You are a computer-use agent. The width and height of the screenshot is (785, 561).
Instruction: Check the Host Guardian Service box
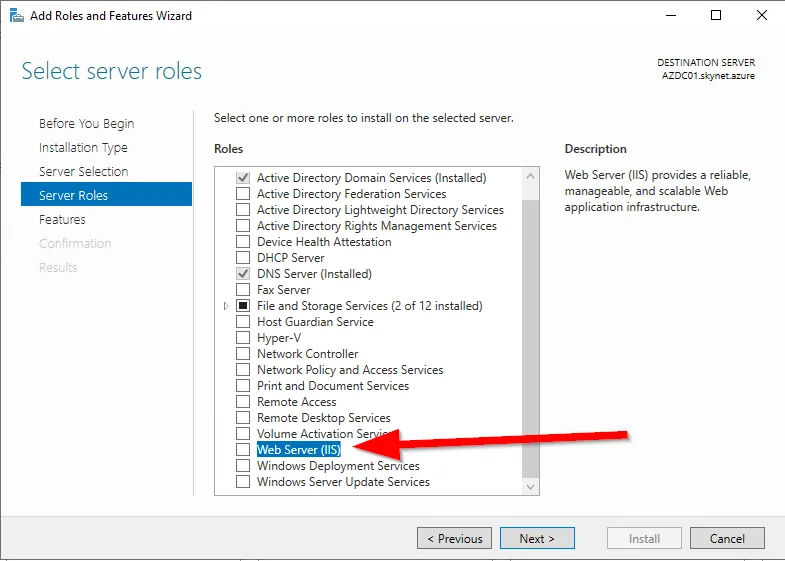[x=243, y=322]
